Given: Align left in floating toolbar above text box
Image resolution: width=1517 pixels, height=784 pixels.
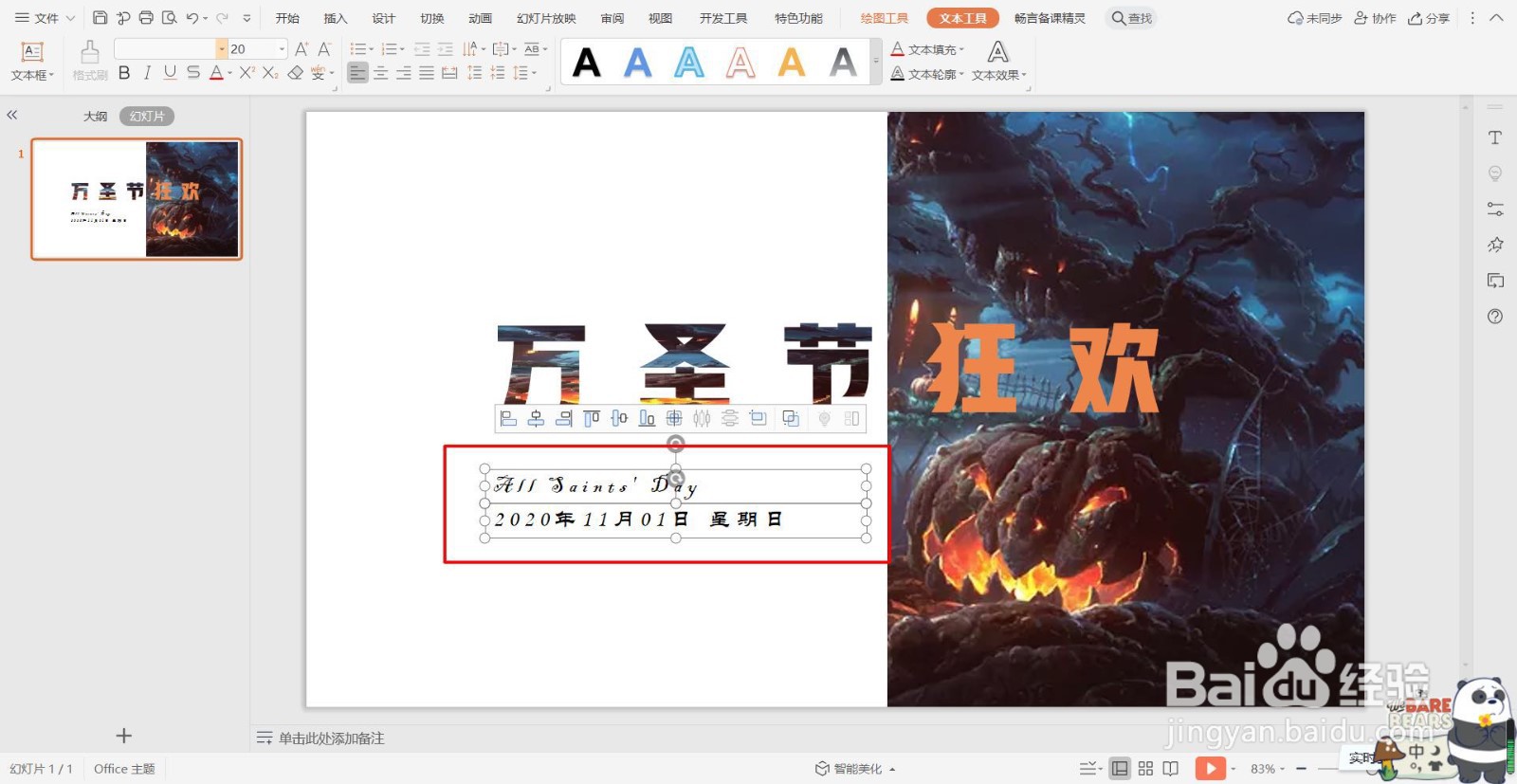Looking at the screenshot, I should click(x=508, y=418).
